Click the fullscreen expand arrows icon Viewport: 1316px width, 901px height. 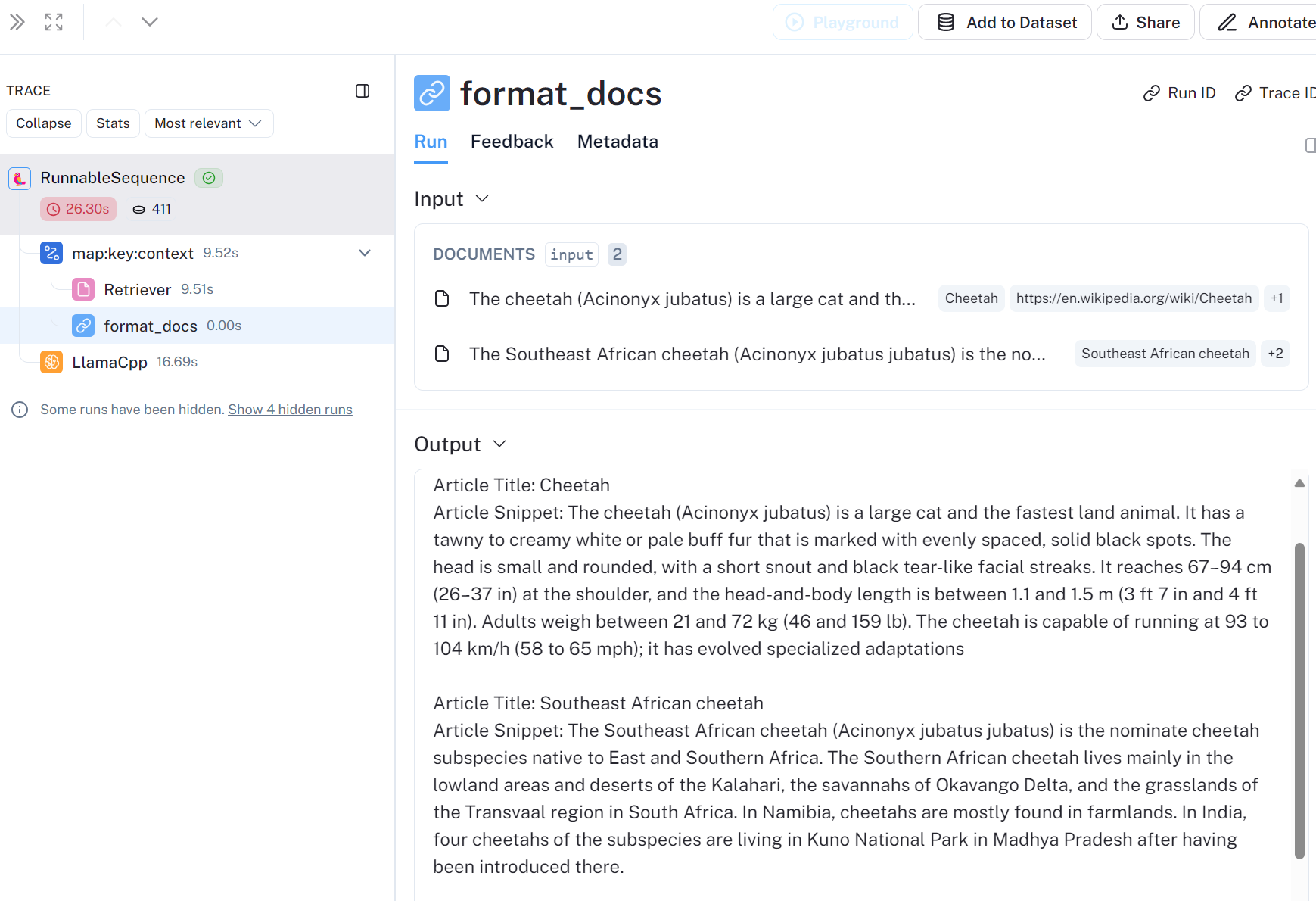pos(54,22)
